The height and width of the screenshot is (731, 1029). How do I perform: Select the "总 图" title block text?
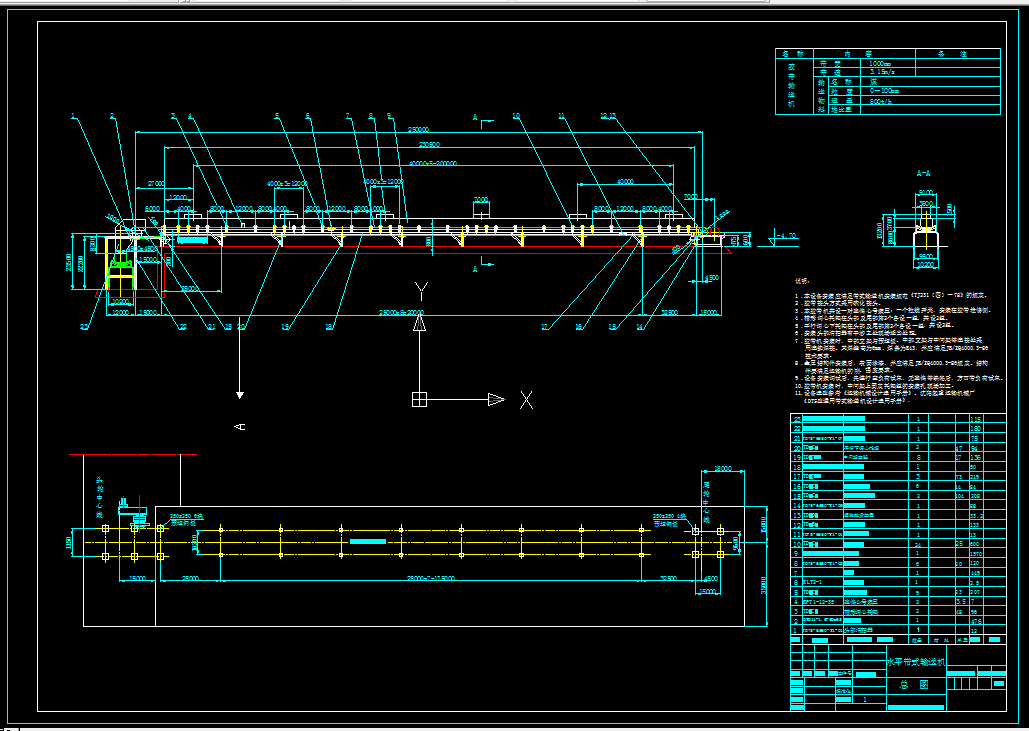[x=914, y=685]
